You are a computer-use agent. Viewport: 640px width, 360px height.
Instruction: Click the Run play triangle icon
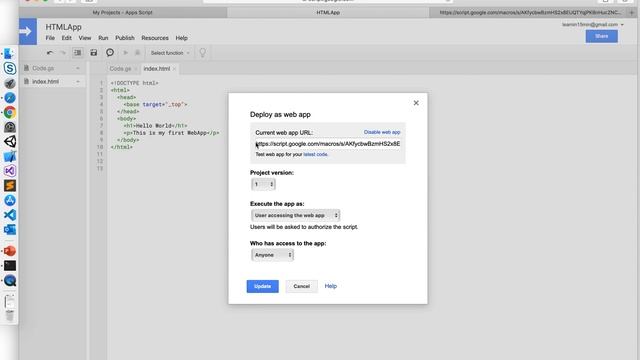pyautogui.click(x=125, y=53)
